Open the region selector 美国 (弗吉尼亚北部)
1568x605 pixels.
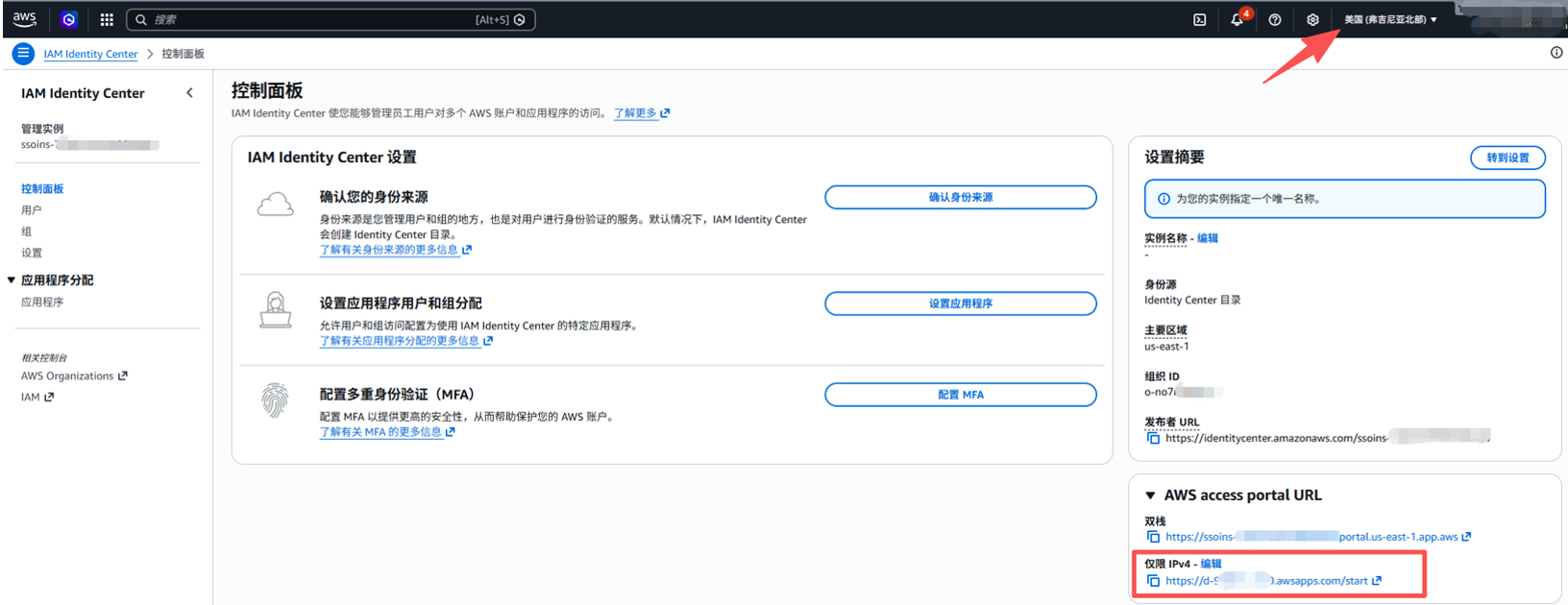tap(1390, 19)
